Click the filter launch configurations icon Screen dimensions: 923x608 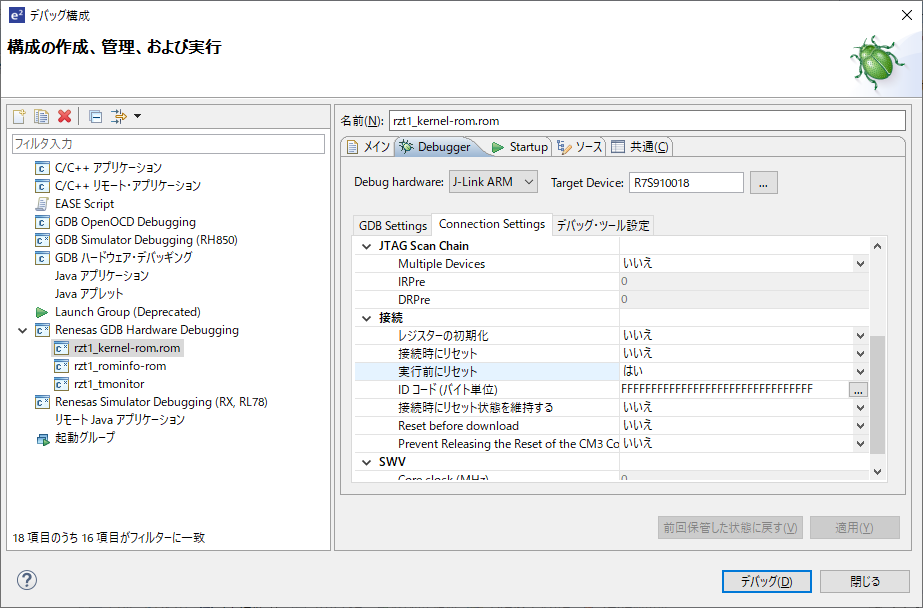[119, 117]
